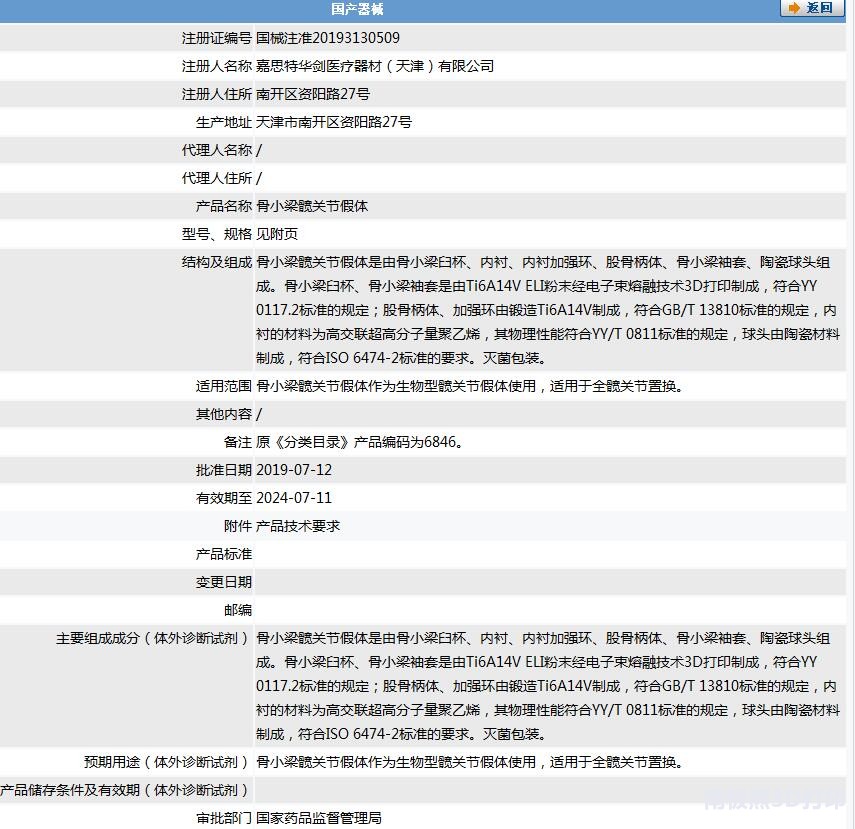Viewport: 855px width, 829px height.
Task: Click the registrant address 南开区资阳路27号
Action: pyautogui.click(x=313, y=94)
